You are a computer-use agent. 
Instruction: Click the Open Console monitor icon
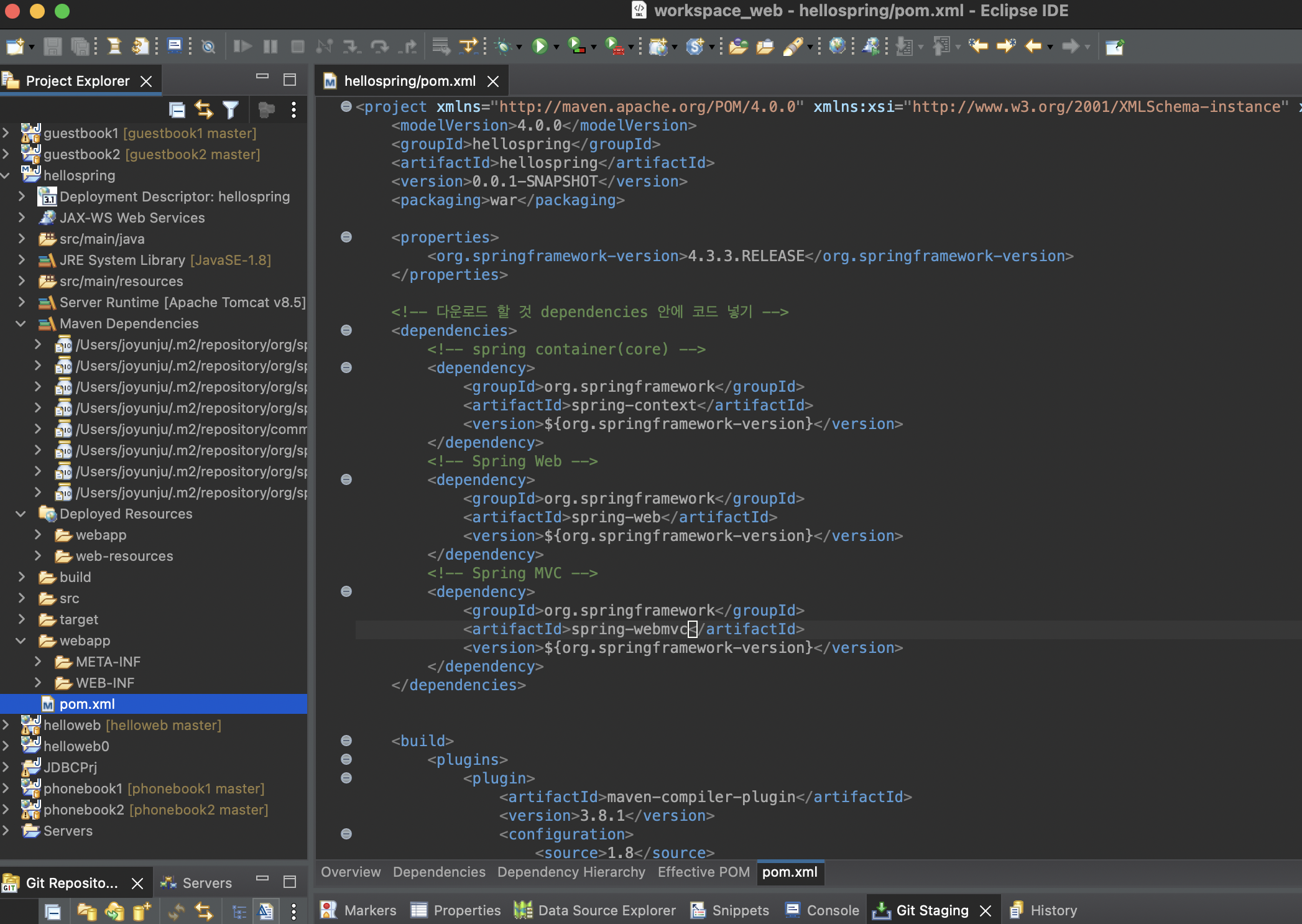tap(175, 47)
